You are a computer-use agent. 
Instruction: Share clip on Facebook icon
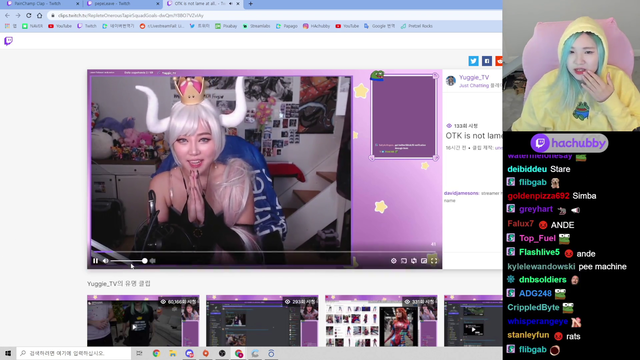487,61
